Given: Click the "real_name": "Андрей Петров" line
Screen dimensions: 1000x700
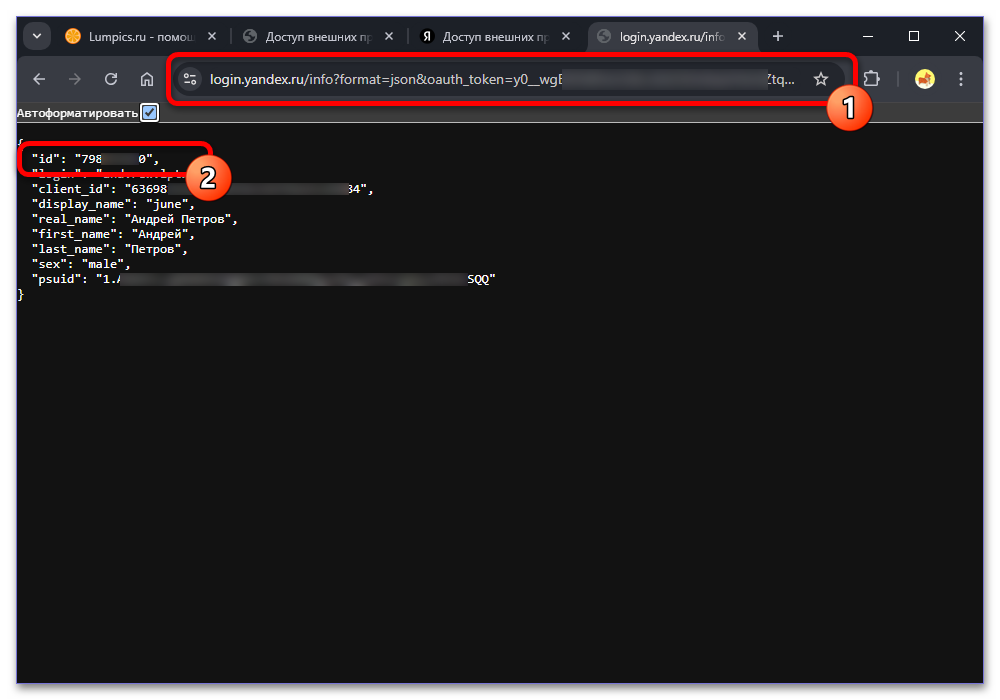Looking at the screenshot, I should (135, 219).
